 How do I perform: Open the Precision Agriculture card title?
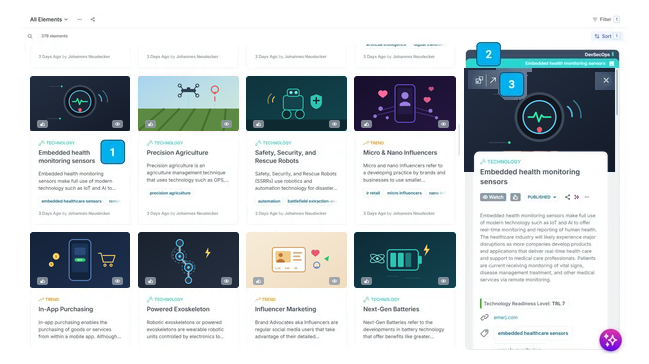tap(177, 152)
